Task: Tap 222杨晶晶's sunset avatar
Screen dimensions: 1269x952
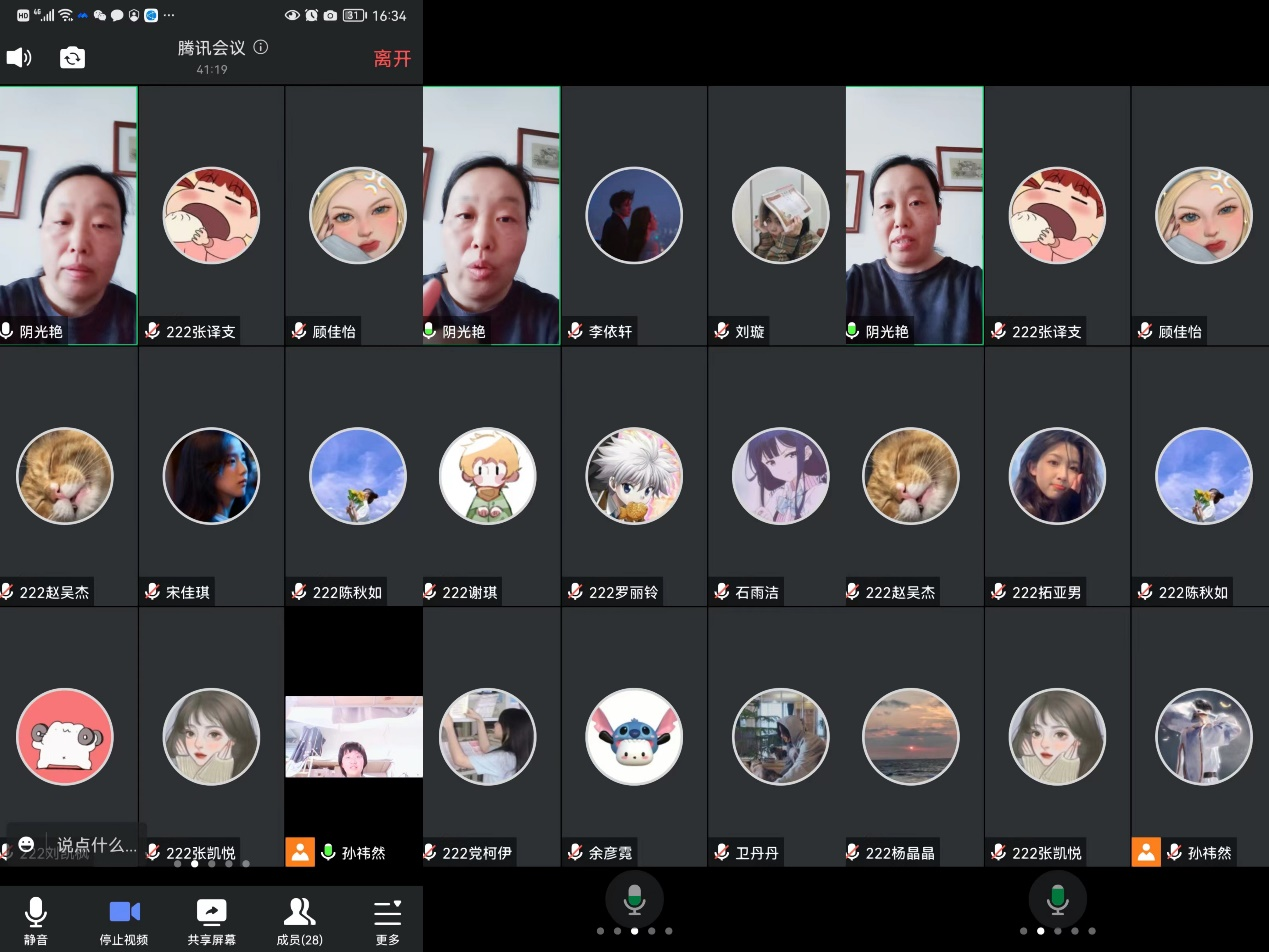Action: coord(910,737)
